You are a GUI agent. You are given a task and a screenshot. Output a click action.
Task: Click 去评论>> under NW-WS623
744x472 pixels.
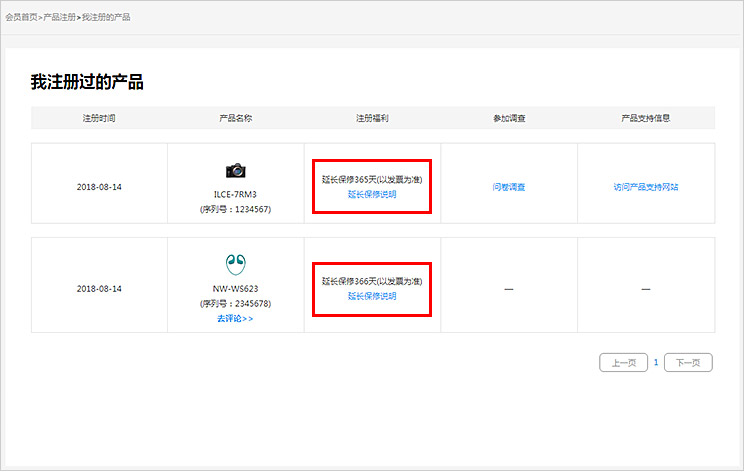point(235,318)
